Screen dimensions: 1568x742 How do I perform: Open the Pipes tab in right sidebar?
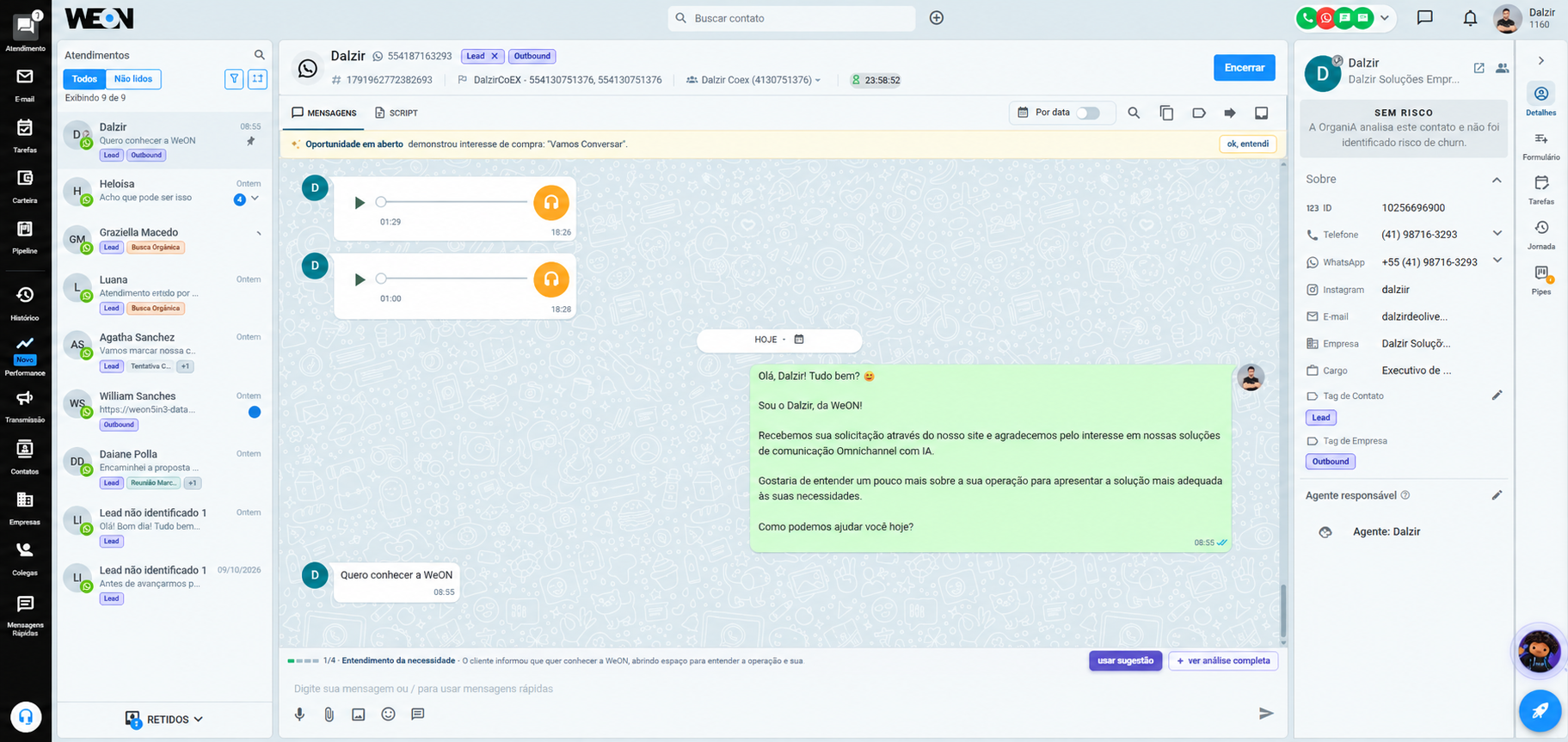click(1540, 279)
